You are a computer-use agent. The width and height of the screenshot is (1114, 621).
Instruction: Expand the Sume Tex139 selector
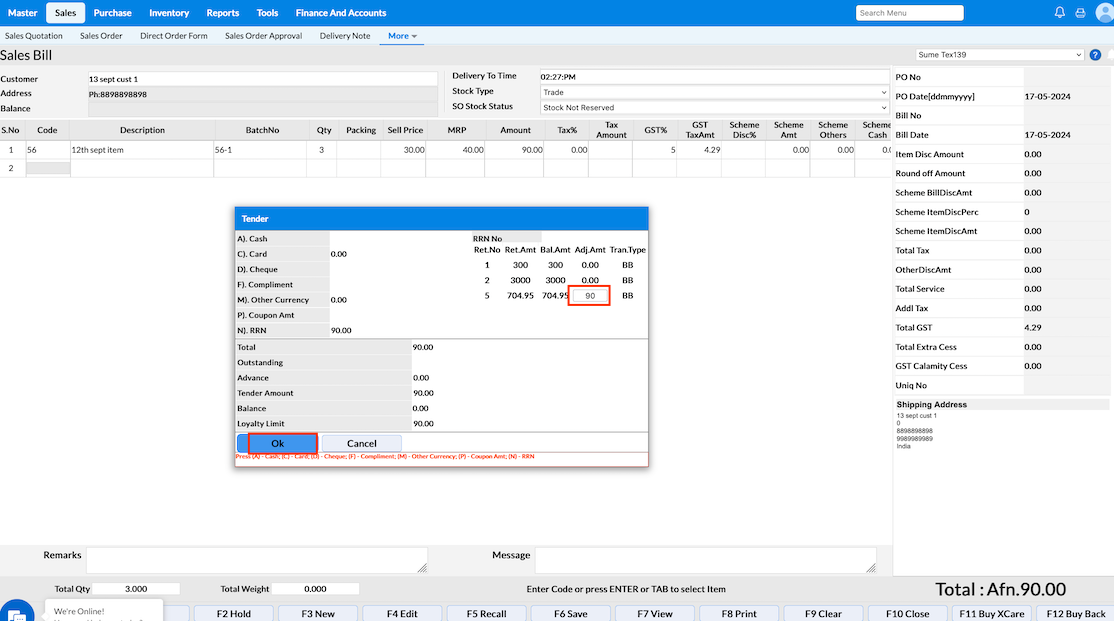(999, 55)
